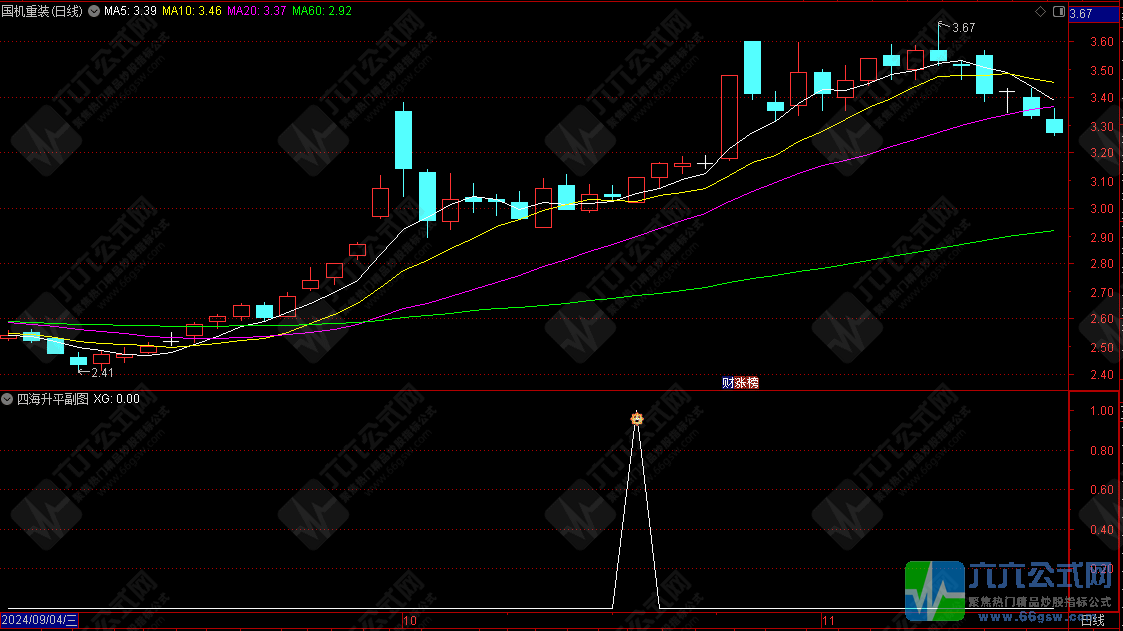Open the 四海升平副图 indicator dropdown arrow
This screenshot has width=1123, height=631.
8,398
